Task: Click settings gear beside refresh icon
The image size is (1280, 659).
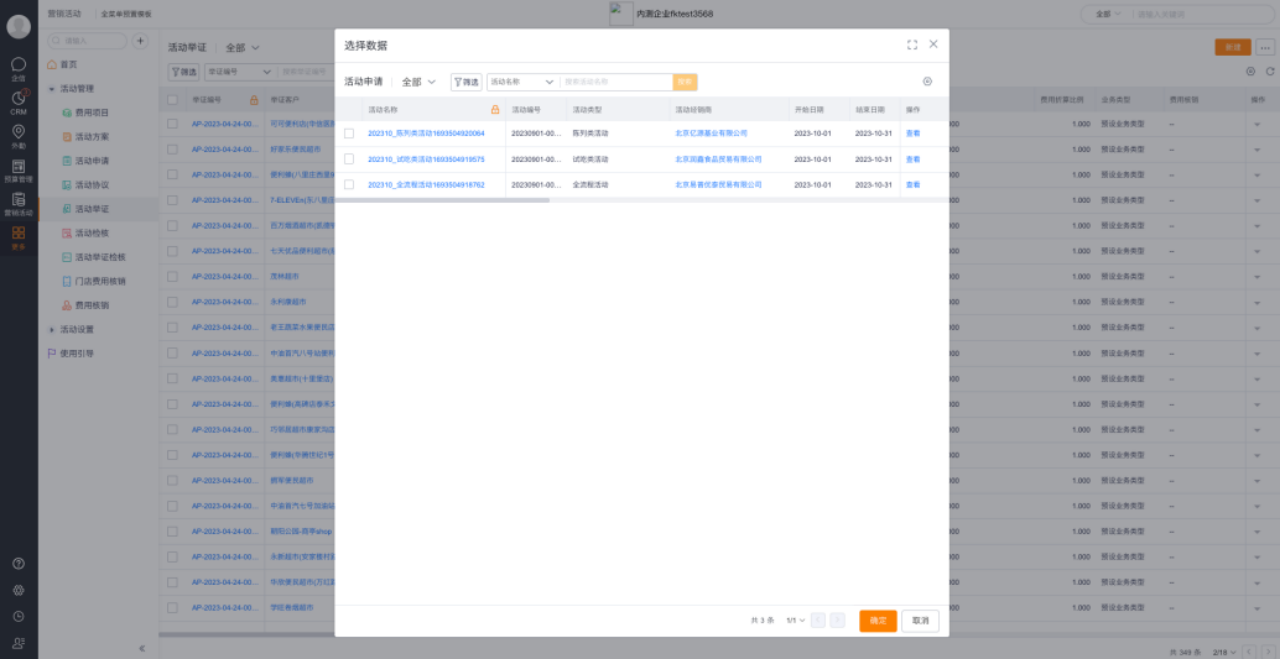Action: click(1251, 72)
